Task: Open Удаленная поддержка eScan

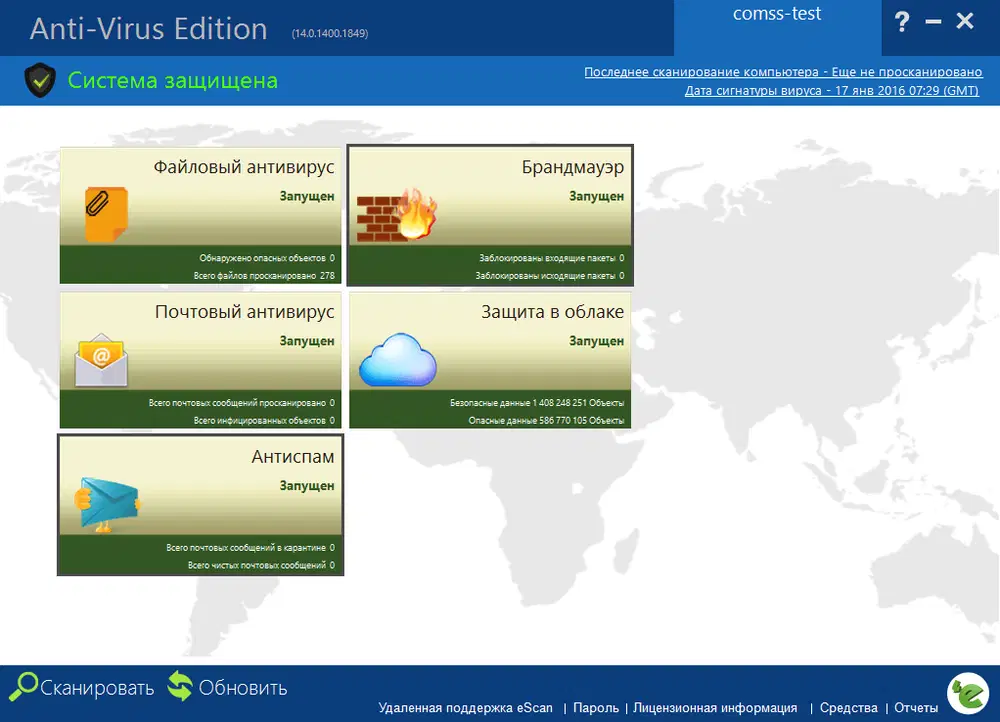Action: click(466, 707)
